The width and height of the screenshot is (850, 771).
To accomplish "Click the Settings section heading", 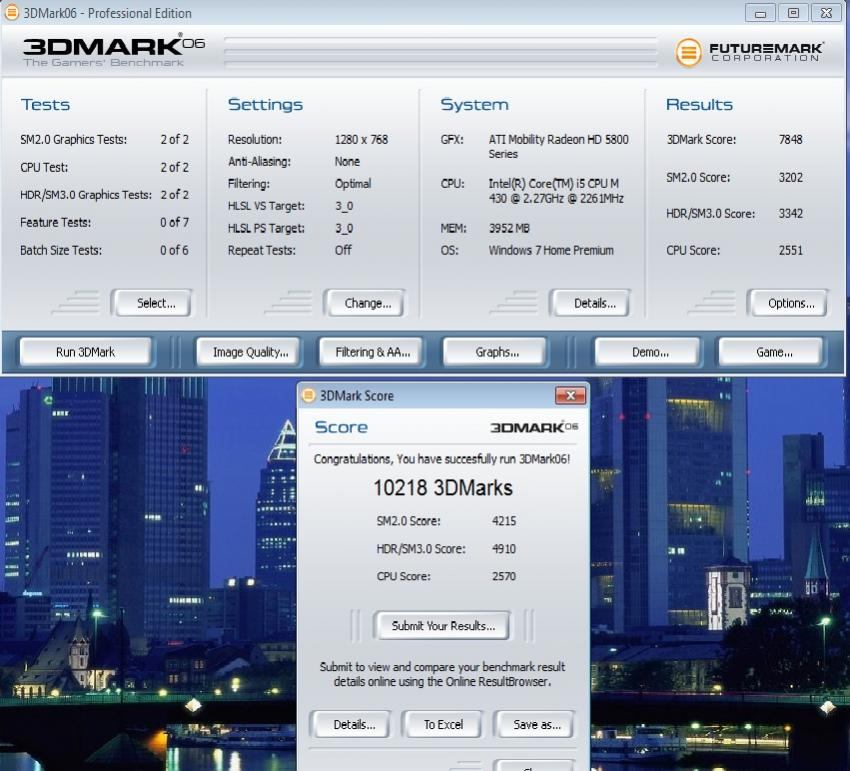I will (265, 105).
